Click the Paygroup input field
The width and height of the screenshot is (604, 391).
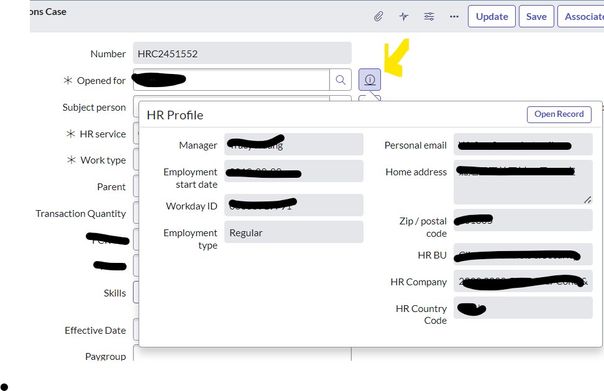point(242,353)
